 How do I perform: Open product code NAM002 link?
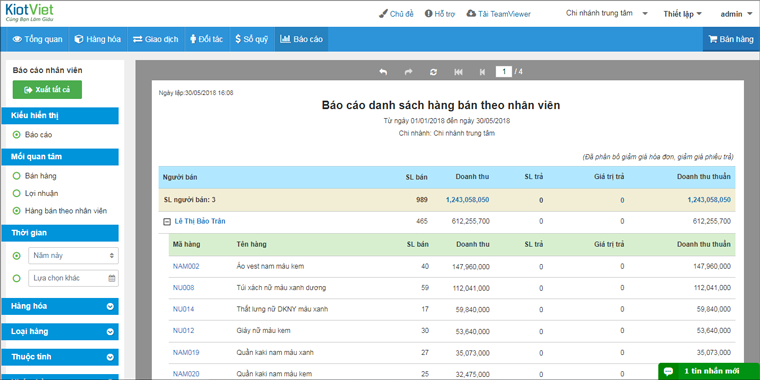[x=186, y=266]
